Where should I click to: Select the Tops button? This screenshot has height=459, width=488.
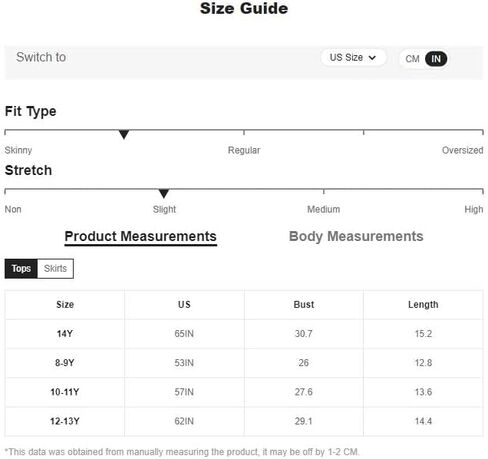[x=21, y=268]
